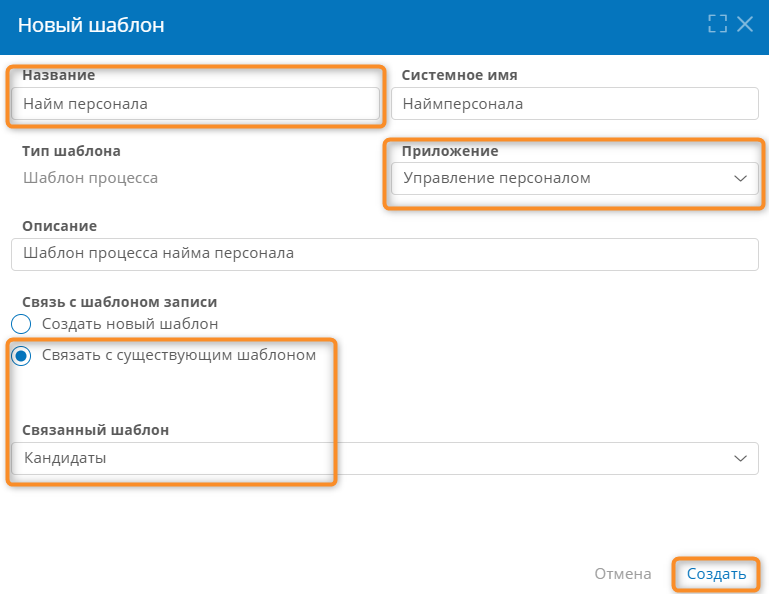Select the Создать новый шаблон radio button

(x=21, y=324)
